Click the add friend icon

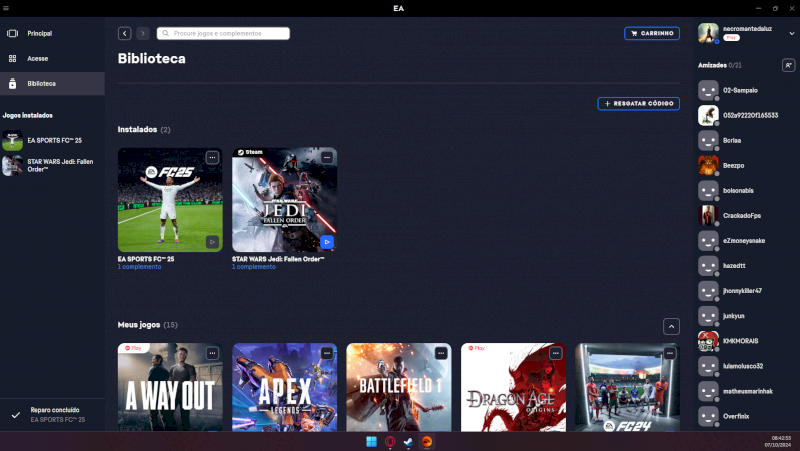[788, 65]
